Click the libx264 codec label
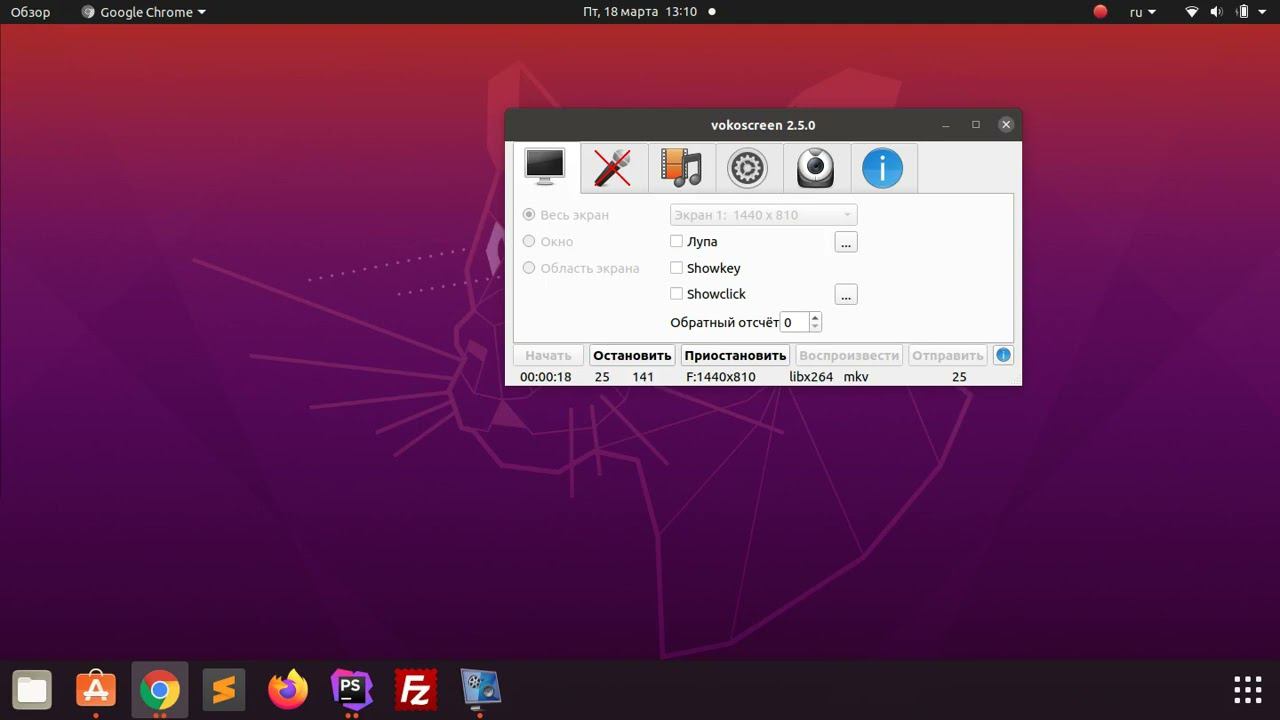The image size is (1280, 720). point(811,377)
